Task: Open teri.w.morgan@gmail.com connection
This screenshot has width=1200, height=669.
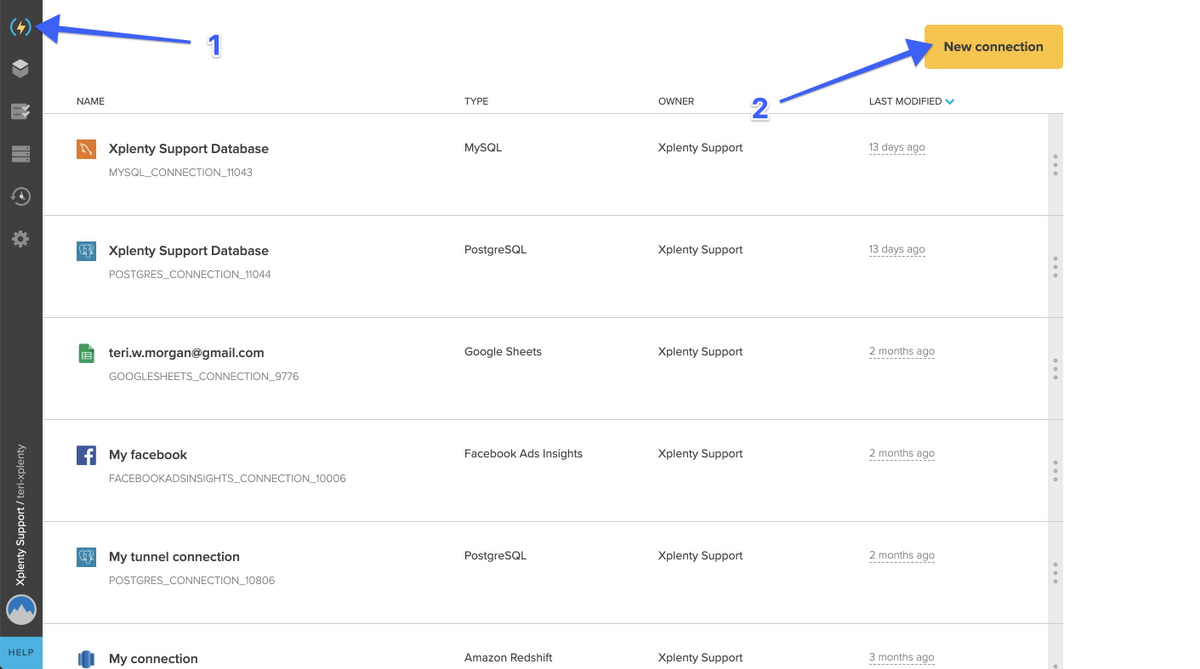Action: click(x=186, y=353)
